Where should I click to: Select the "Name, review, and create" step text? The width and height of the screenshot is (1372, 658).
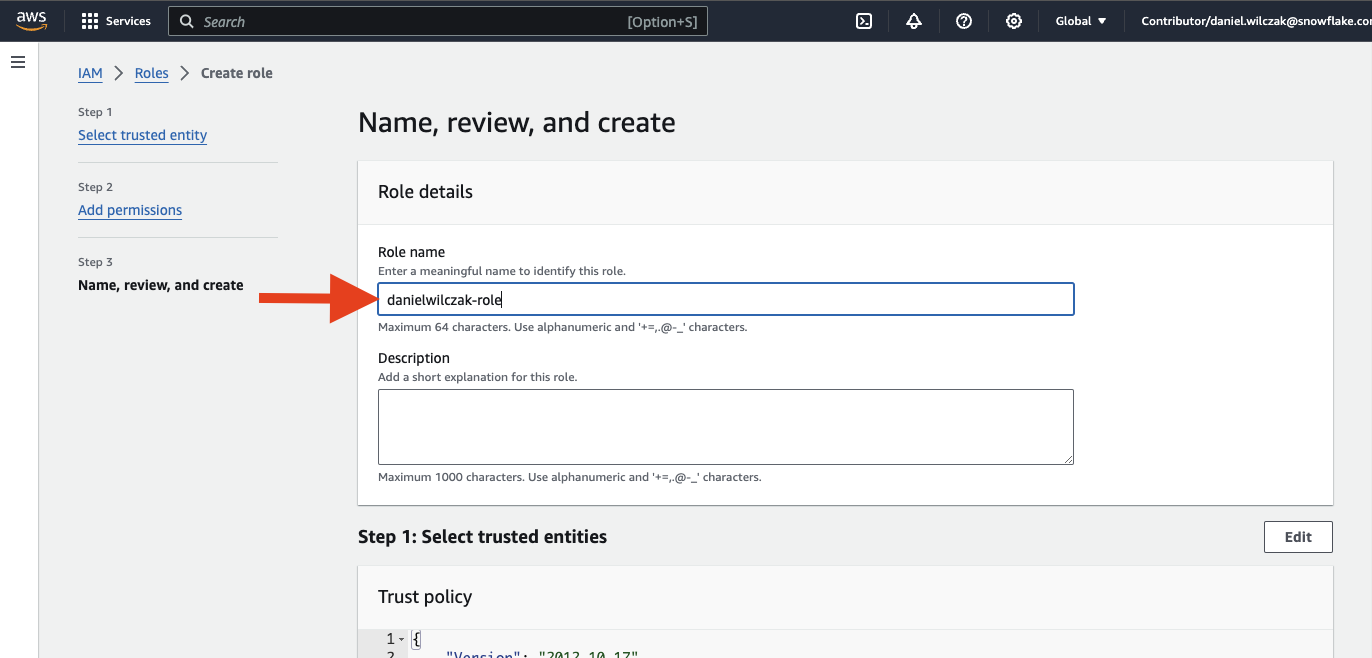(x=161, y=285)
